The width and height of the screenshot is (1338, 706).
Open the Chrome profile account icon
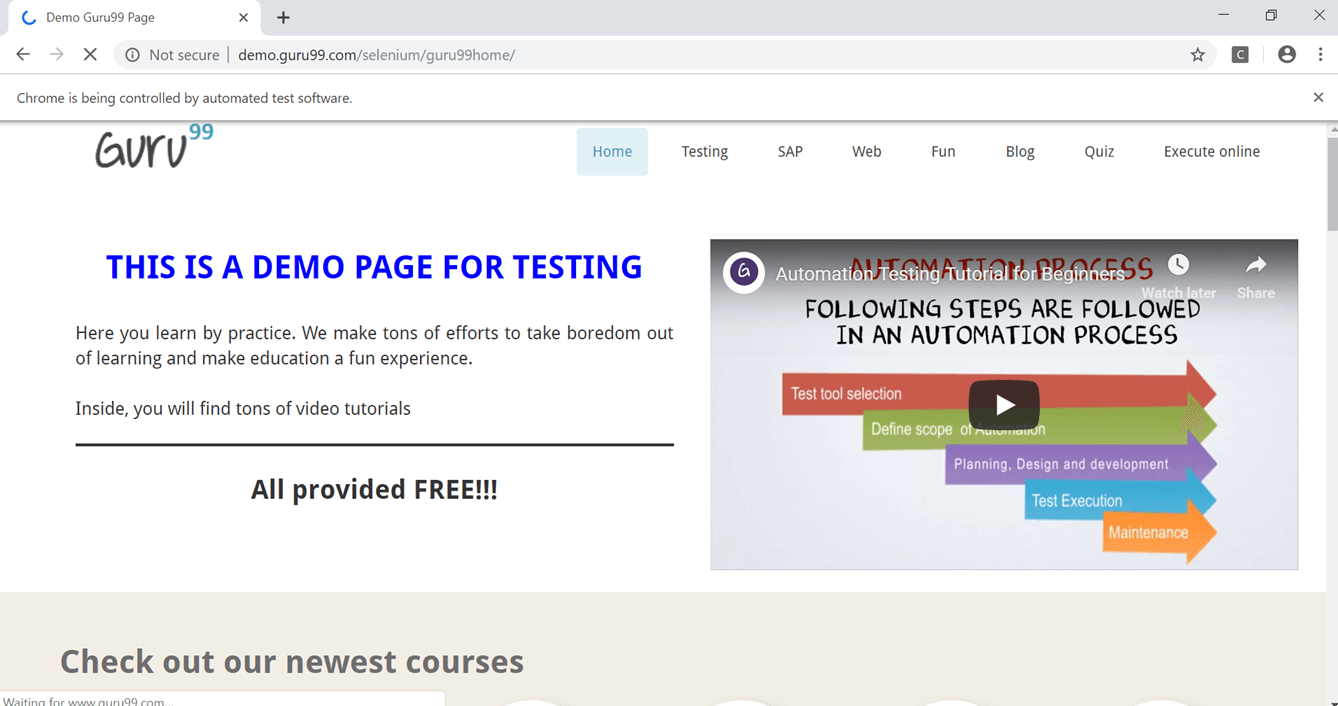point(1286,55)
